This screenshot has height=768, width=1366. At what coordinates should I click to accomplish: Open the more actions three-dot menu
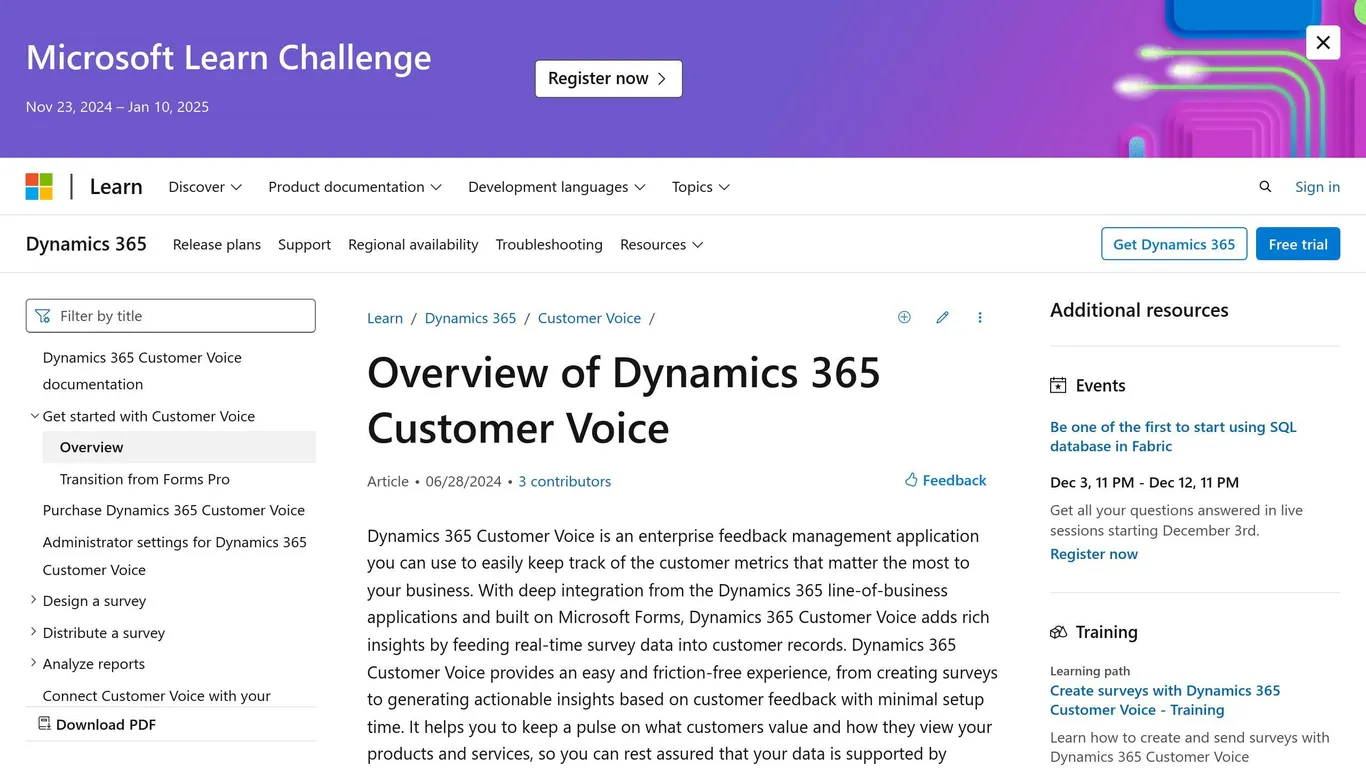(x=980, y=317)
